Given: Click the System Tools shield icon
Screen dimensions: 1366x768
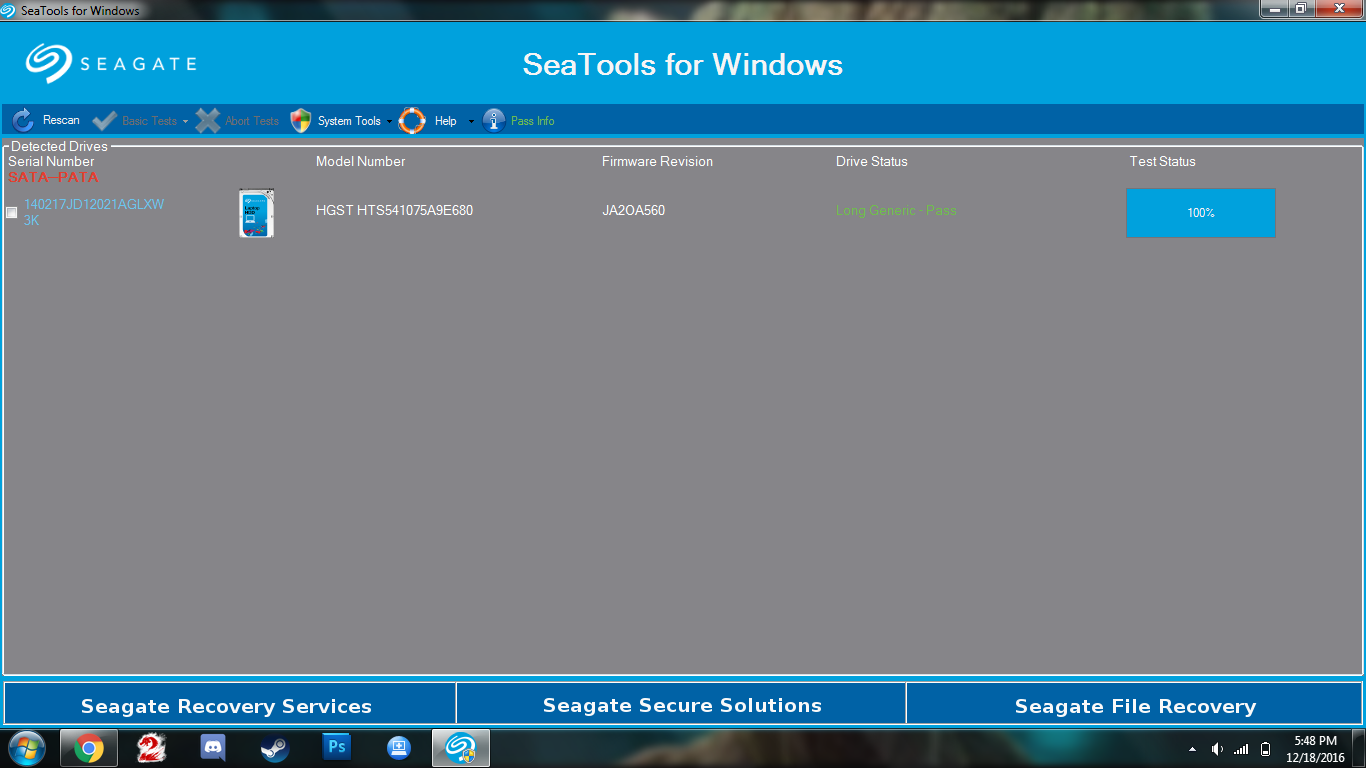Looking at the screenshot, I should (301, 121).
